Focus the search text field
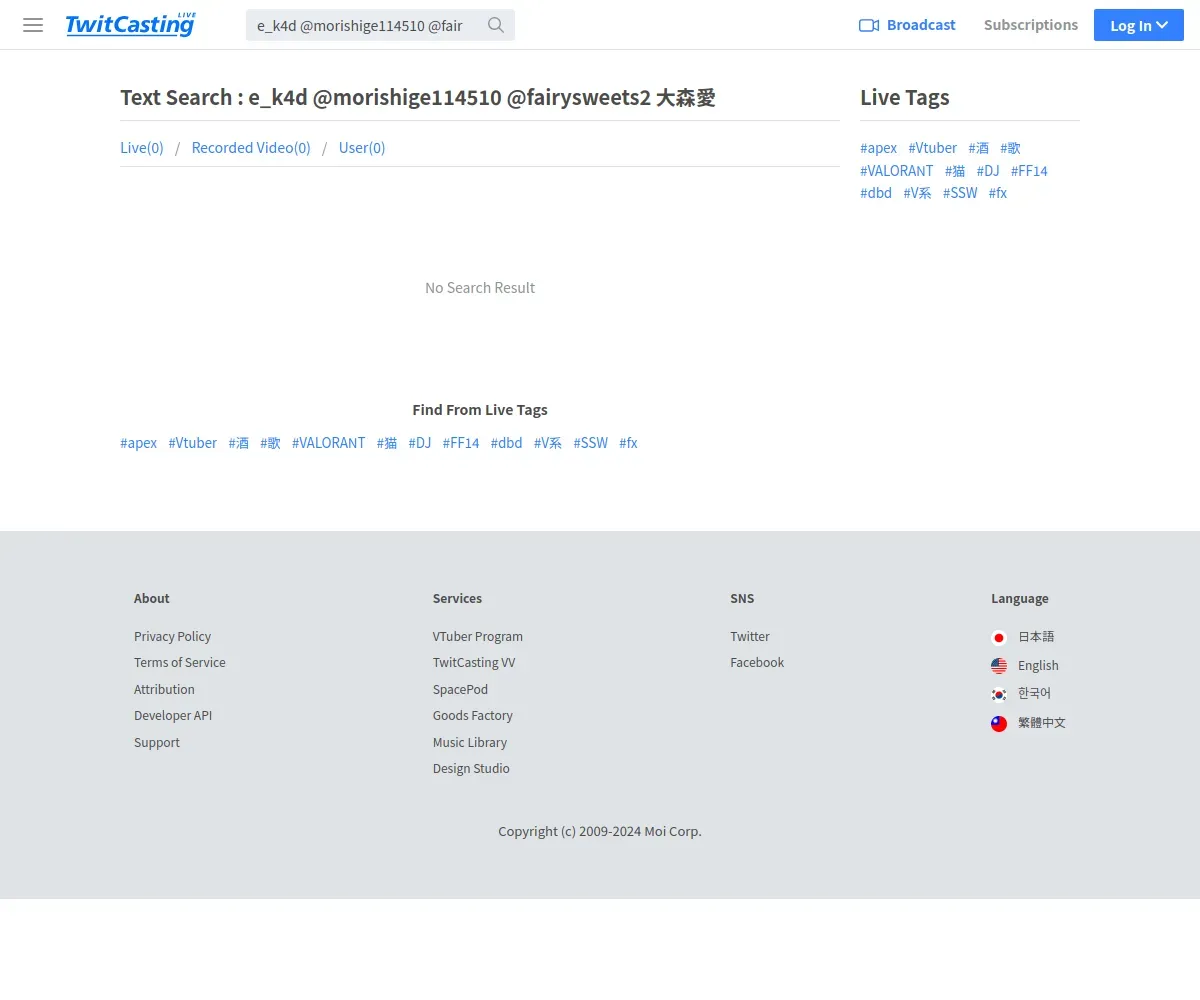 365,25
